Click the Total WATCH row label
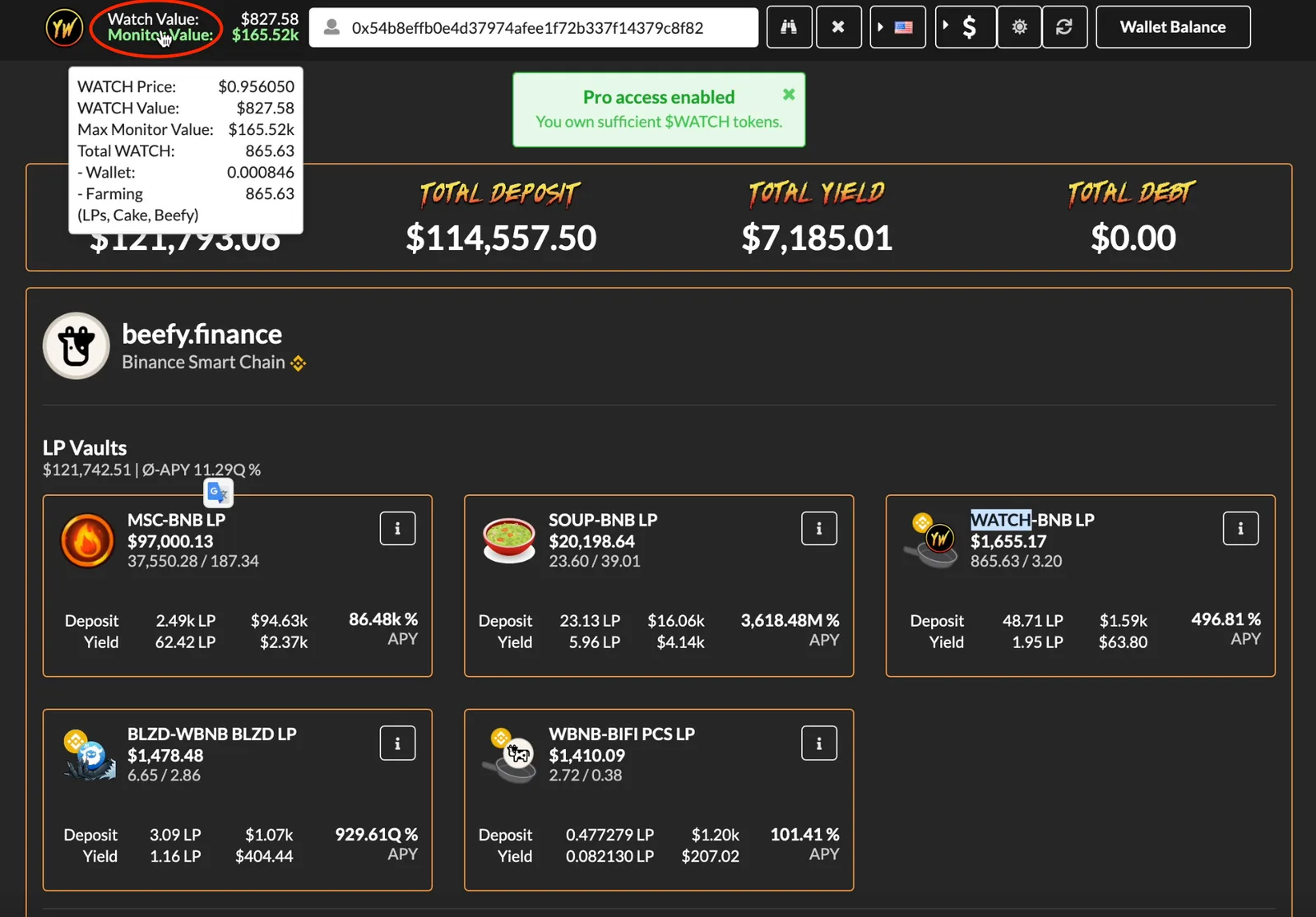The height and width of the screenshot is (917, 1316). point(126,151)
